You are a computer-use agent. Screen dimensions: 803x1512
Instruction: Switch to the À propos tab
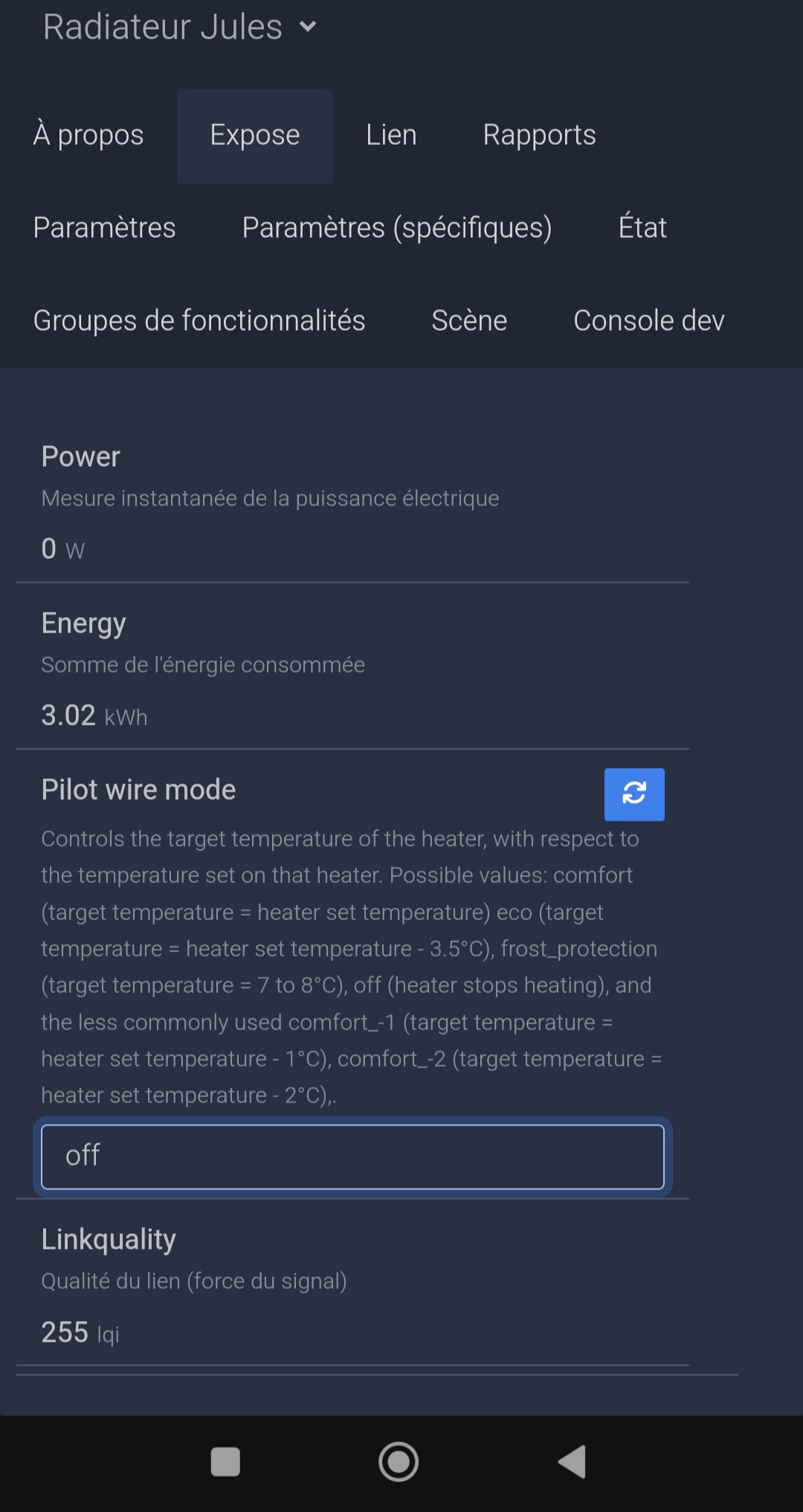coord(88,136)
